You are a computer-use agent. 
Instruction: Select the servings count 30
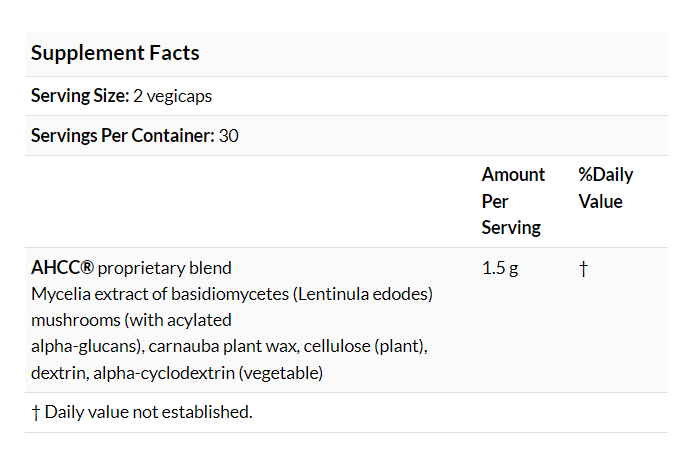coord(228,136)
